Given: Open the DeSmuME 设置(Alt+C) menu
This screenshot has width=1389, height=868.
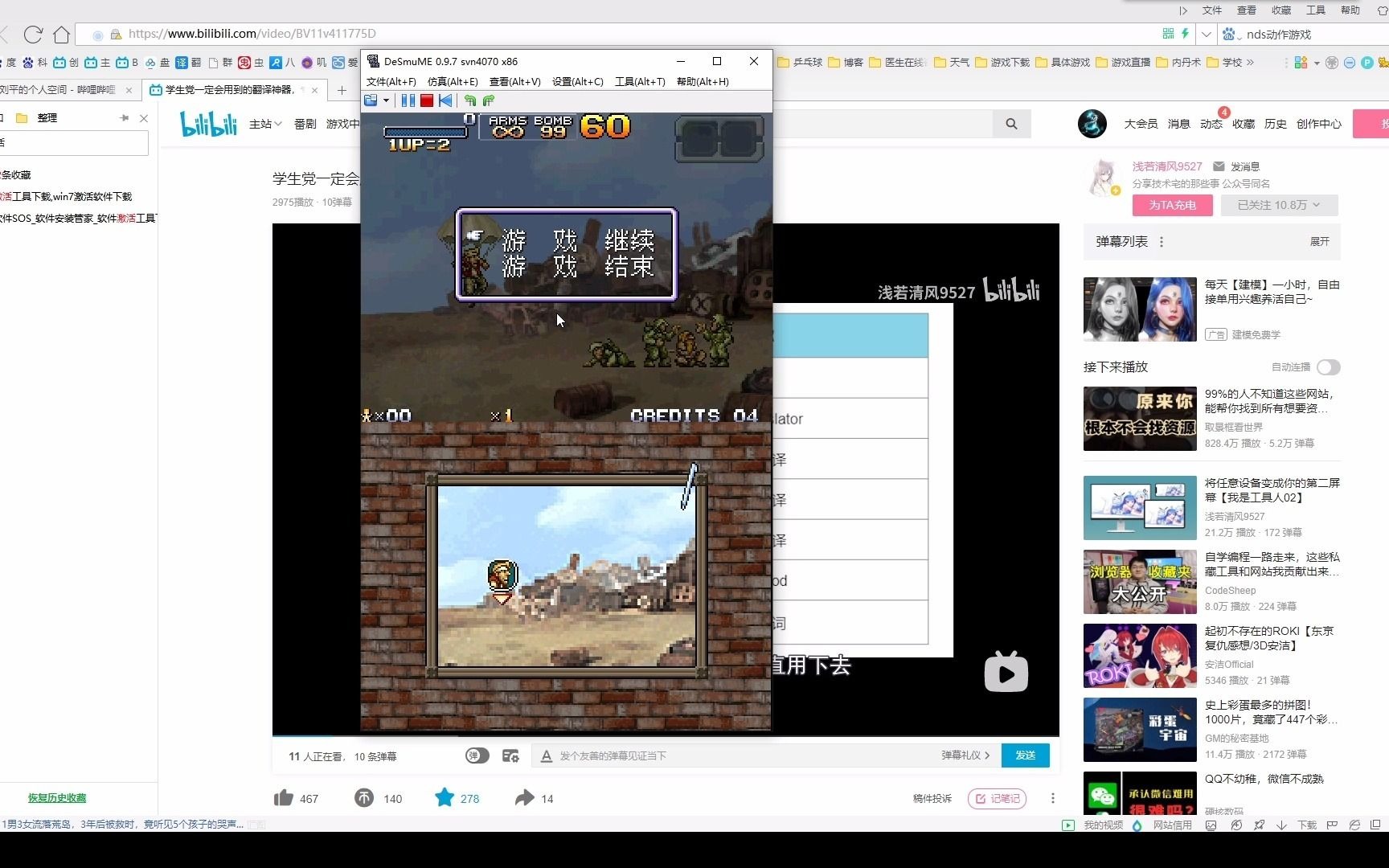Looking at the screenshot, I should pos(578,81).
